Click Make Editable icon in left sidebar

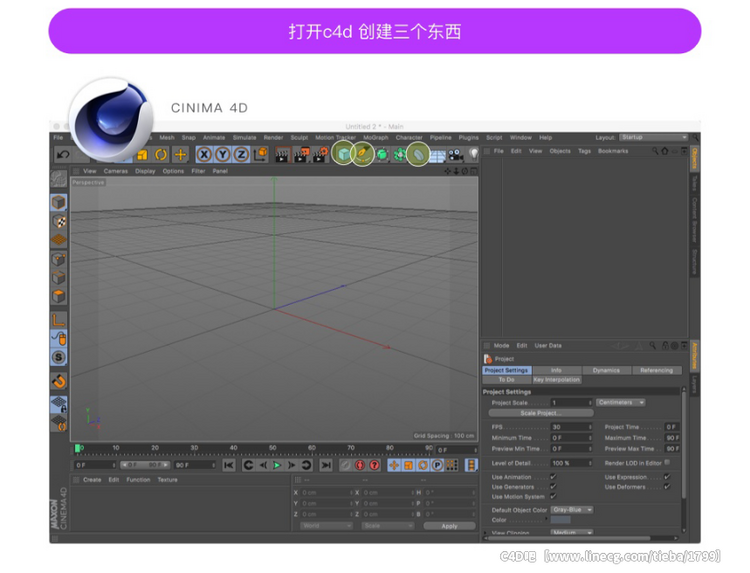tap(59, 179)
